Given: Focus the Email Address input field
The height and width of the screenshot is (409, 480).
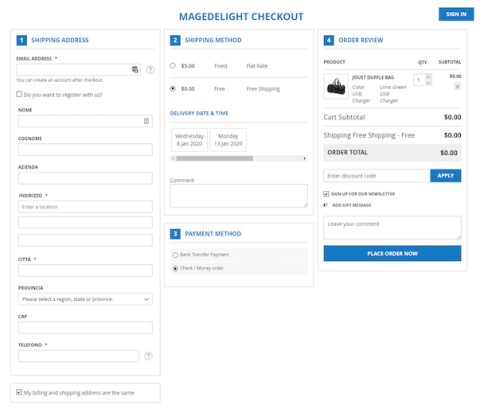Looking at the screenshot, I should (x=78, y=70).
